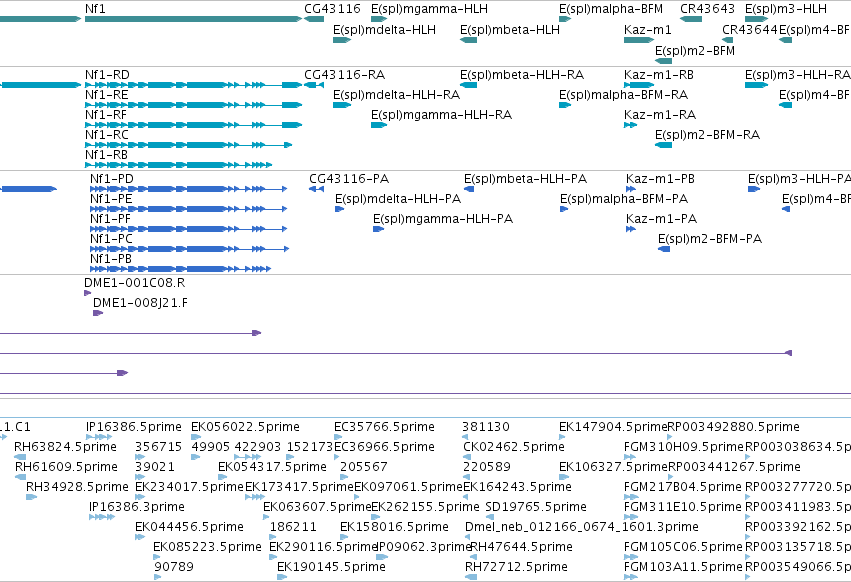
Task: Click the 186211 EST label
Action: coord(293,527)
